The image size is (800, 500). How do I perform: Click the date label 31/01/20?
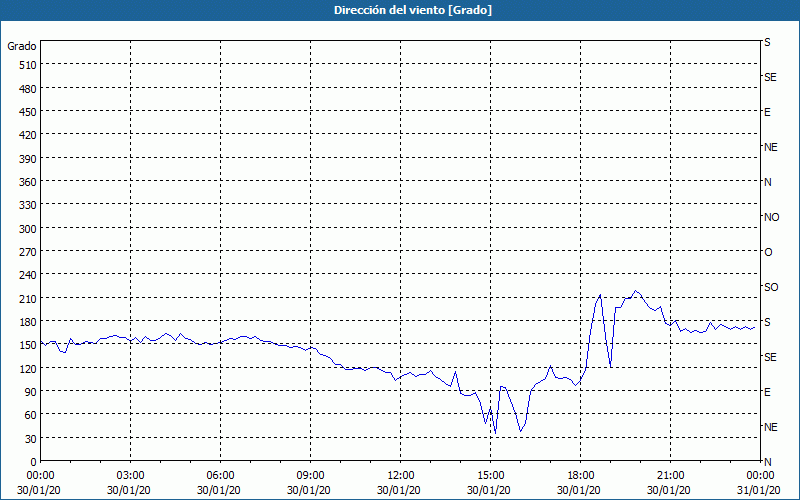759,490
